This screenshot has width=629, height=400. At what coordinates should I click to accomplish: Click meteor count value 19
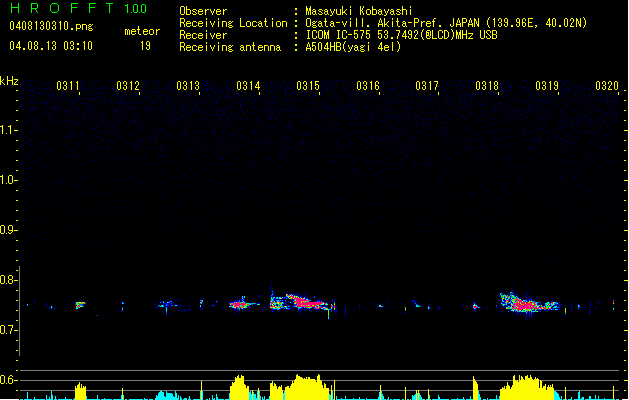(145, 46)
